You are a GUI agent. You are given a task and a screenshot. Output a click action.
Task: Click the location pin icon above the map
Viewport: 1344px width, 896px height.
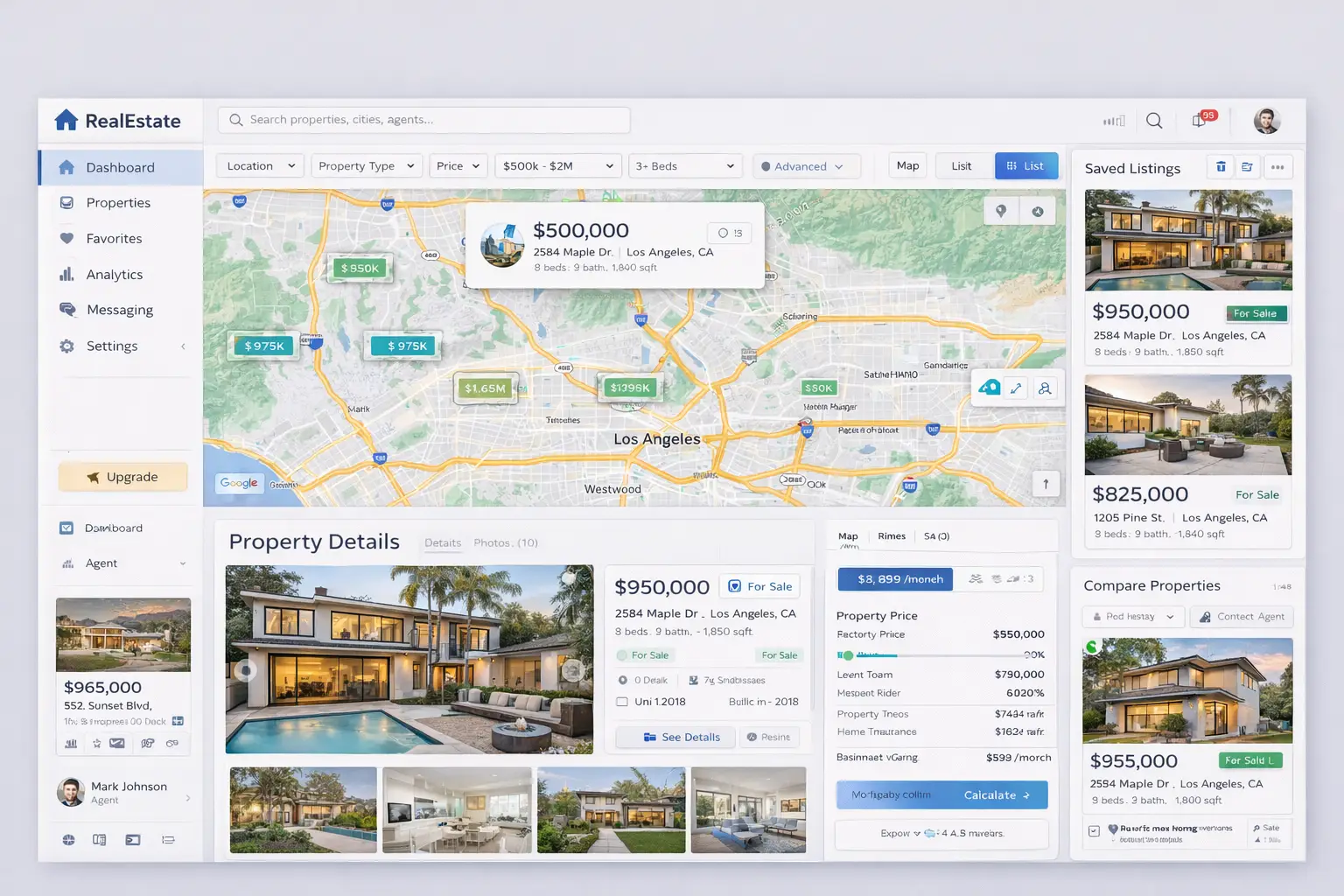1000,210
